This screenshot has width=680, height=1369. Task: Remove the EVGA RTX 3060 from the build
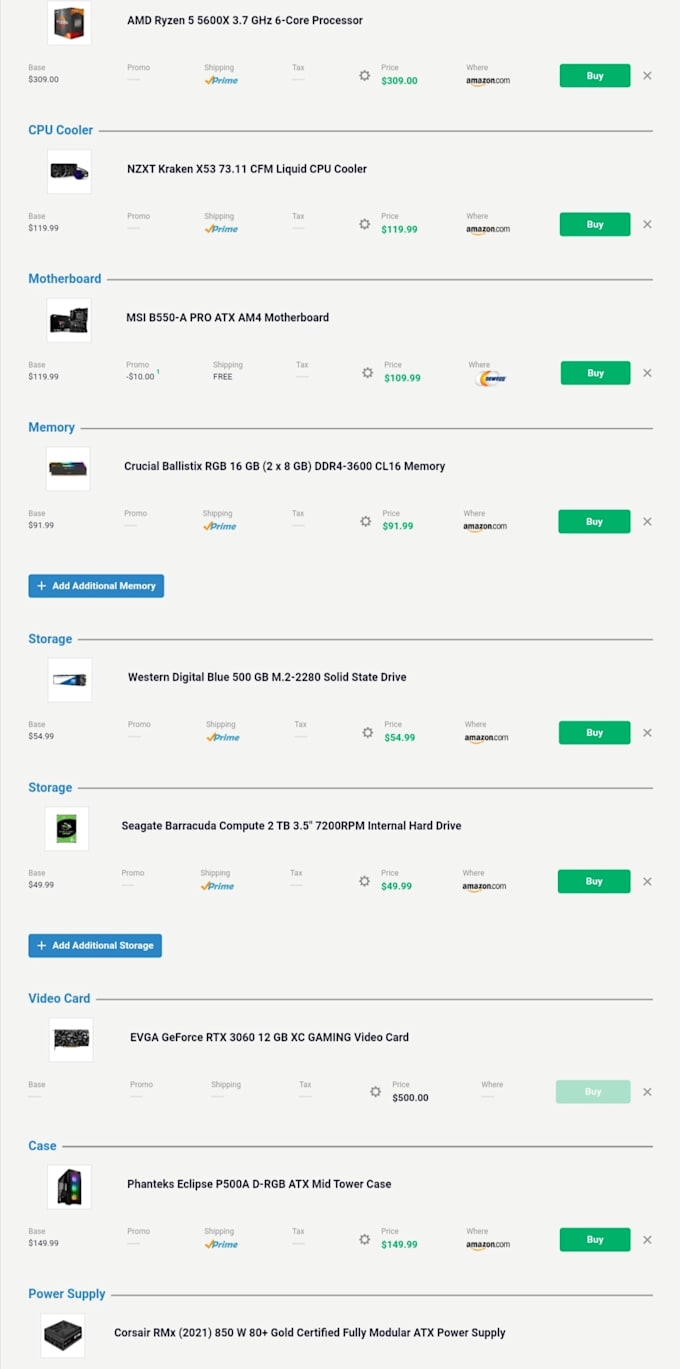click(647, 1091)
